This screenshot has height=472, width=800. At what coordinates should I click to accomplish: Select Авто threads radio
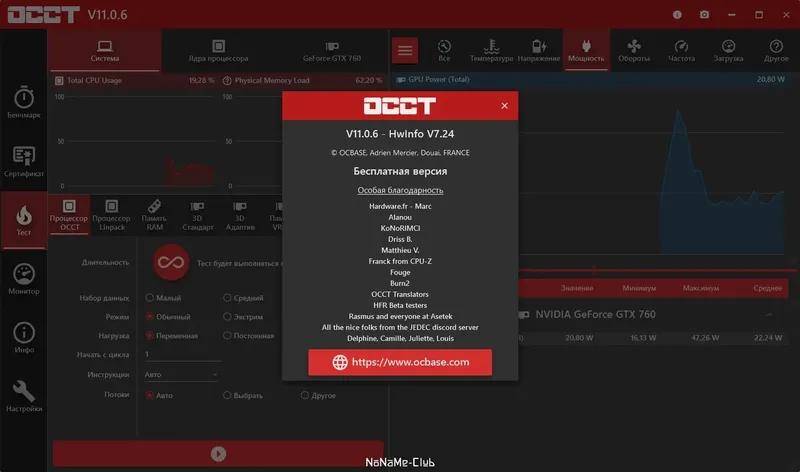(149, 395)
